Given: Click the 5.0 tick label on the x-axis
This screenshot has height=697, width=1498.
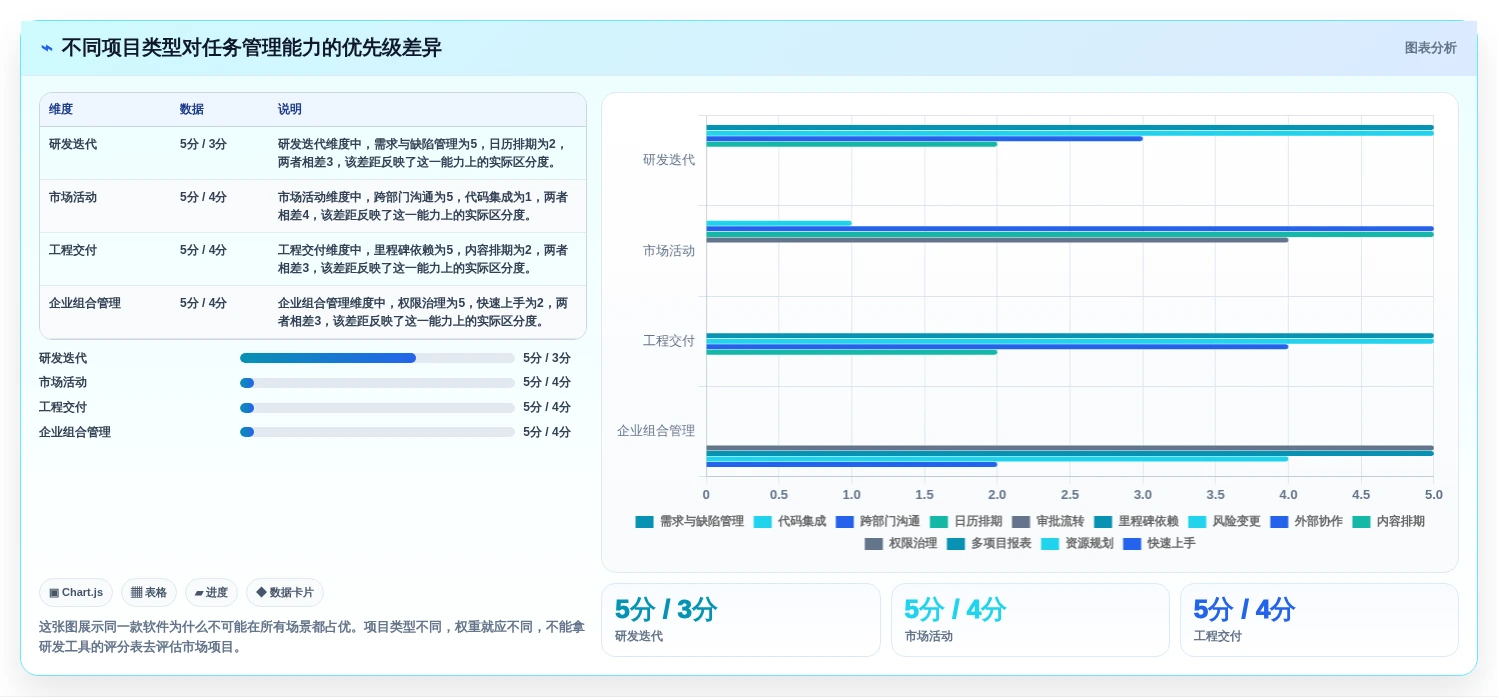Looking at the screenshot, I should [x=1433, y=494].
